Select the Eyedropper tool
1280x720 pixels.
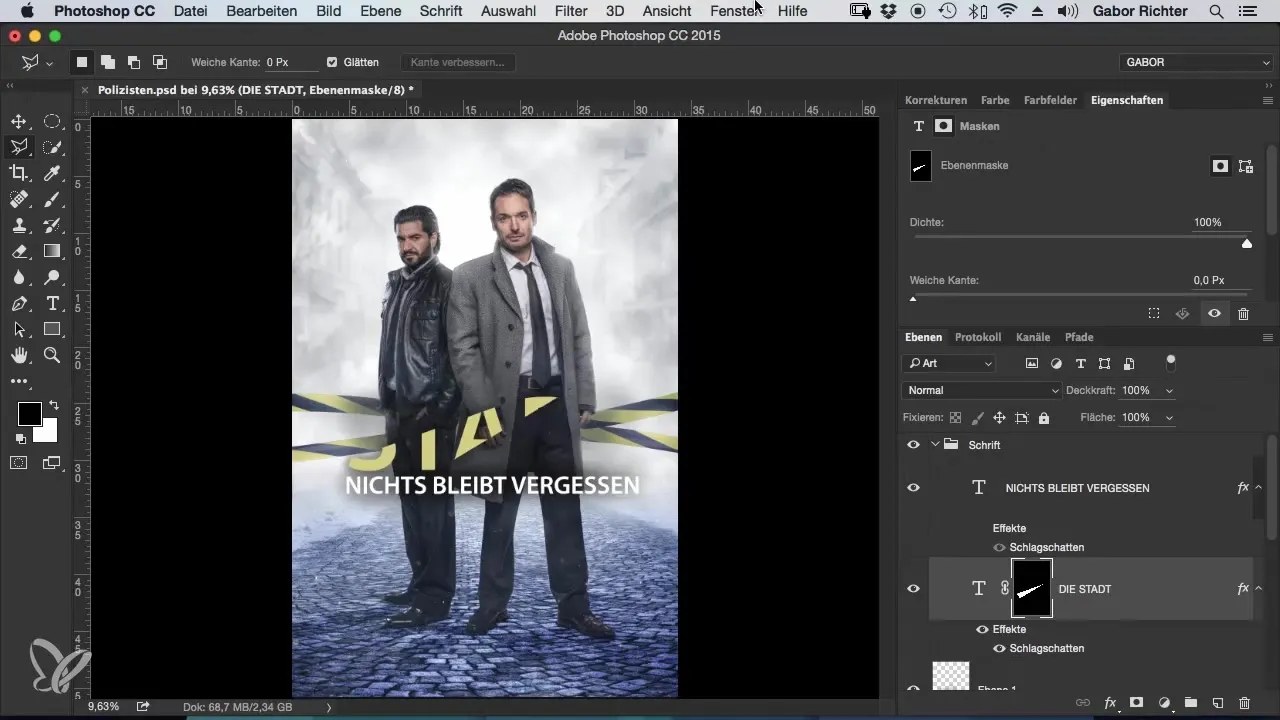(x=52, y=173)
